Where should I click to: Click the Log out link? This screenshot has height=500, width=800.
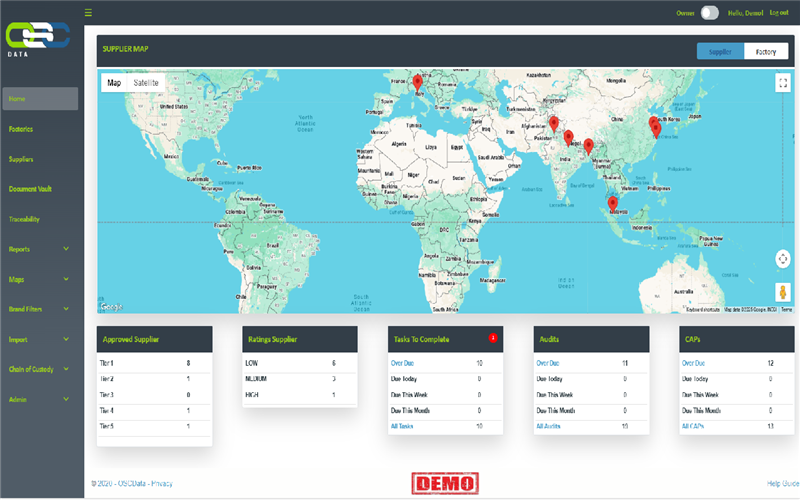pyautogui.click(x=778, y=13)
